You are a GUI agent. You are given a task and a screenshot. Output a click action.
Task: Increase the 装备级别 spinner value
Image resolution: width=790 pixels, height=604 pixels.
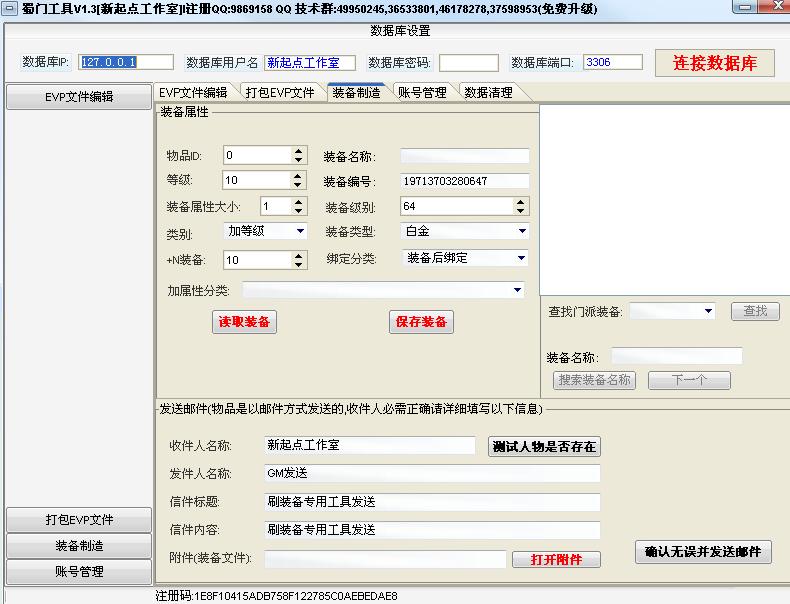521,202
